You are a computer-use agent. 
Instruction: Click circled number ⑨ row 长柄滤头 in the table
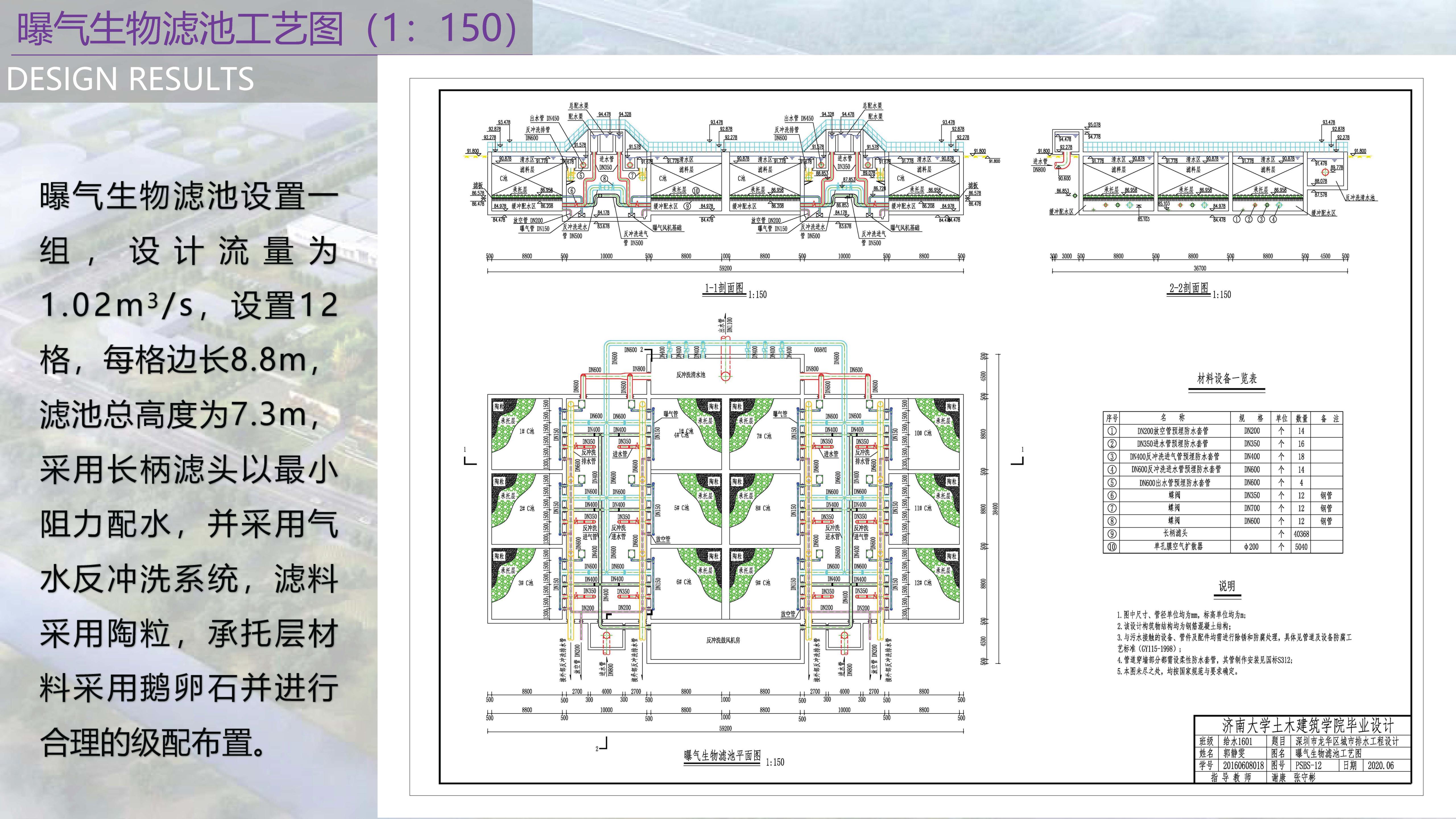pos(1112,533)
